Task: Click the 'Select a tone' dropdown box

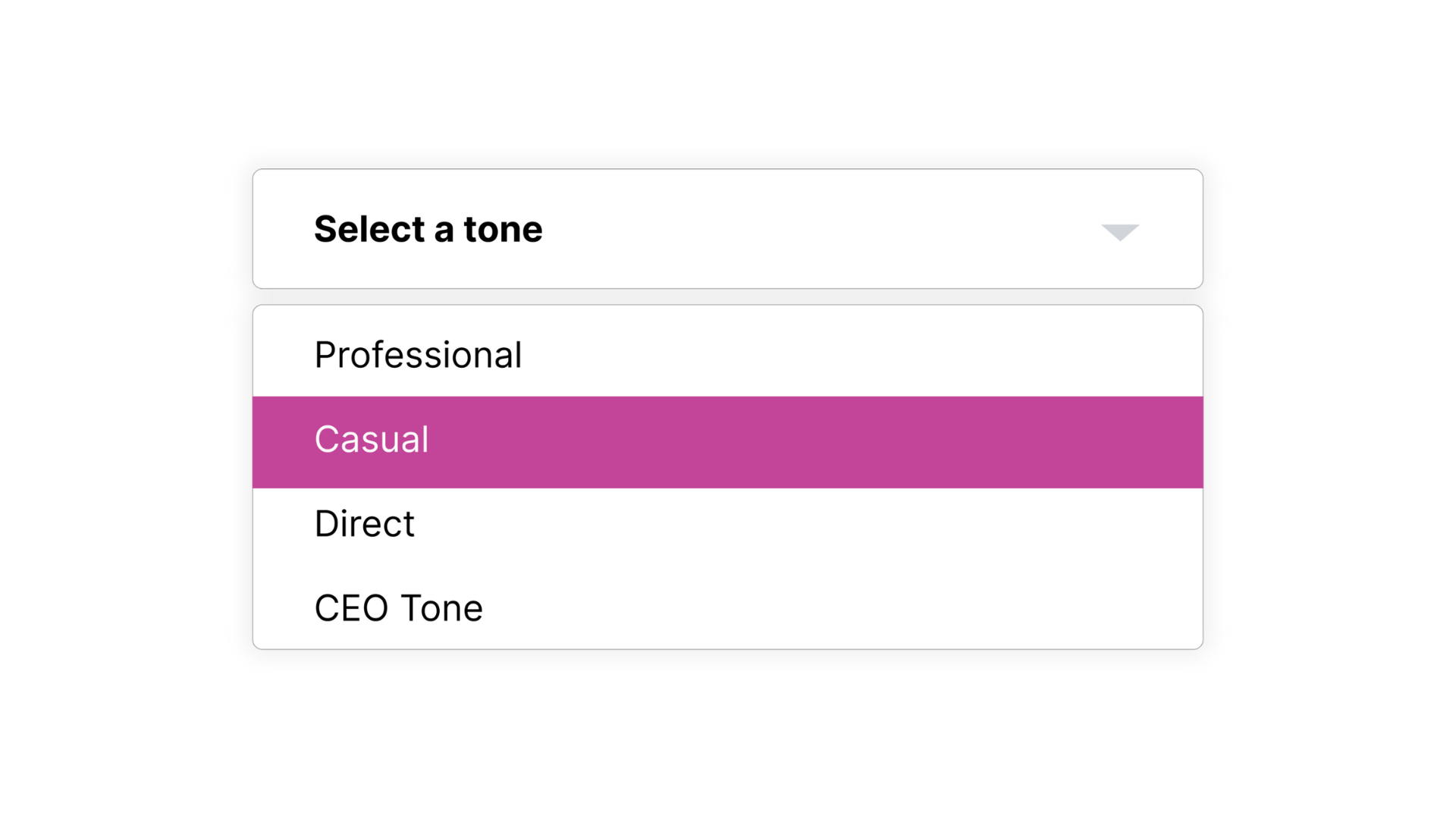Action: [x=726, y=229]
